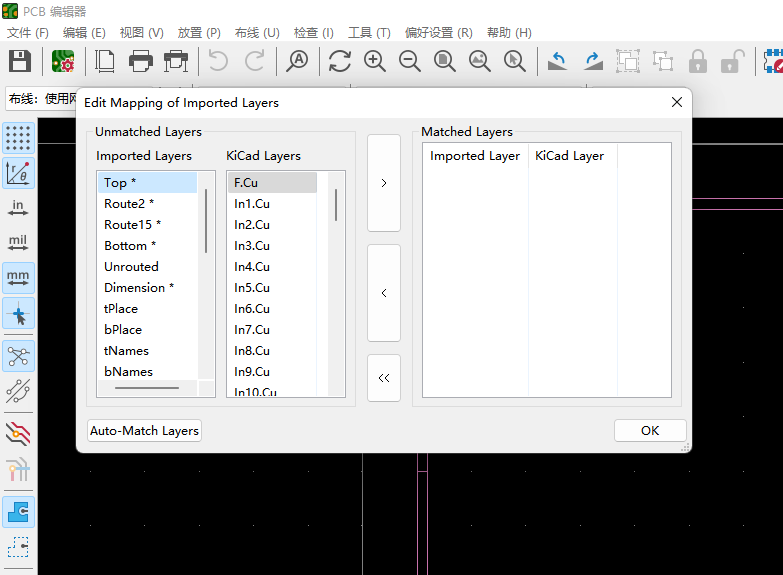Select KiCad layer In1.Cu
This screenshot has width=783, height=575.
click(x=272, y=204)
